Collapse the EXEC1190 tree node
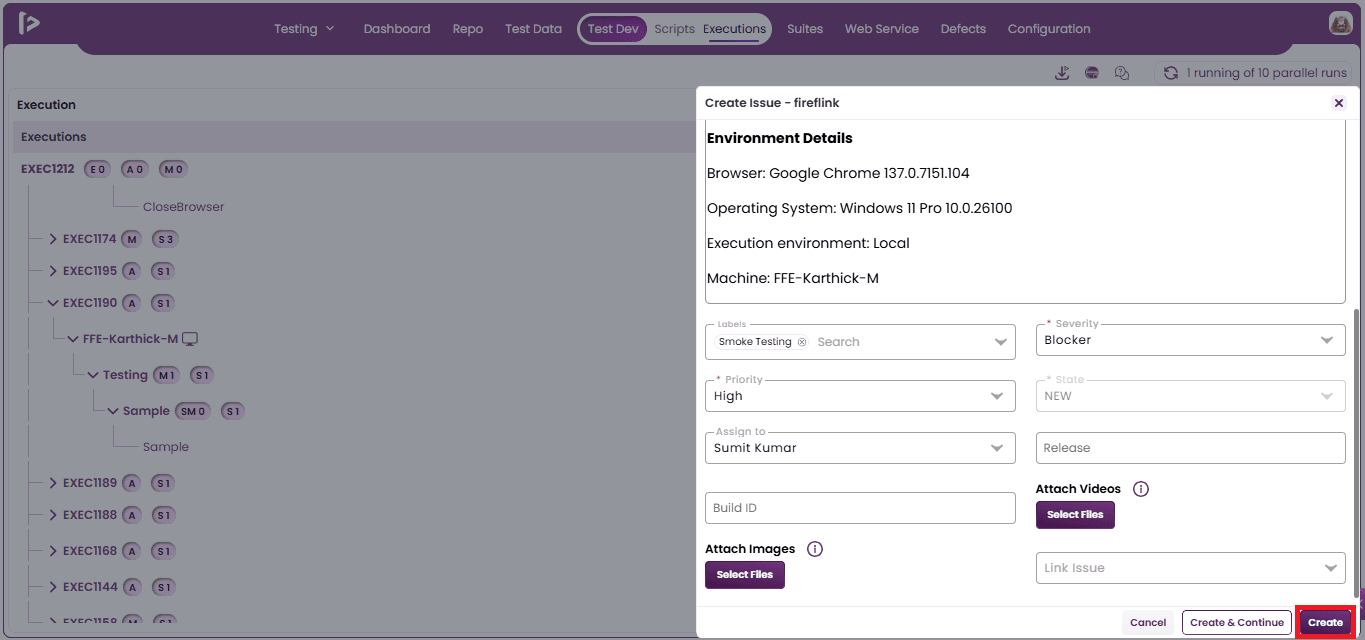 pyautogui.click(x=53, y=303)
